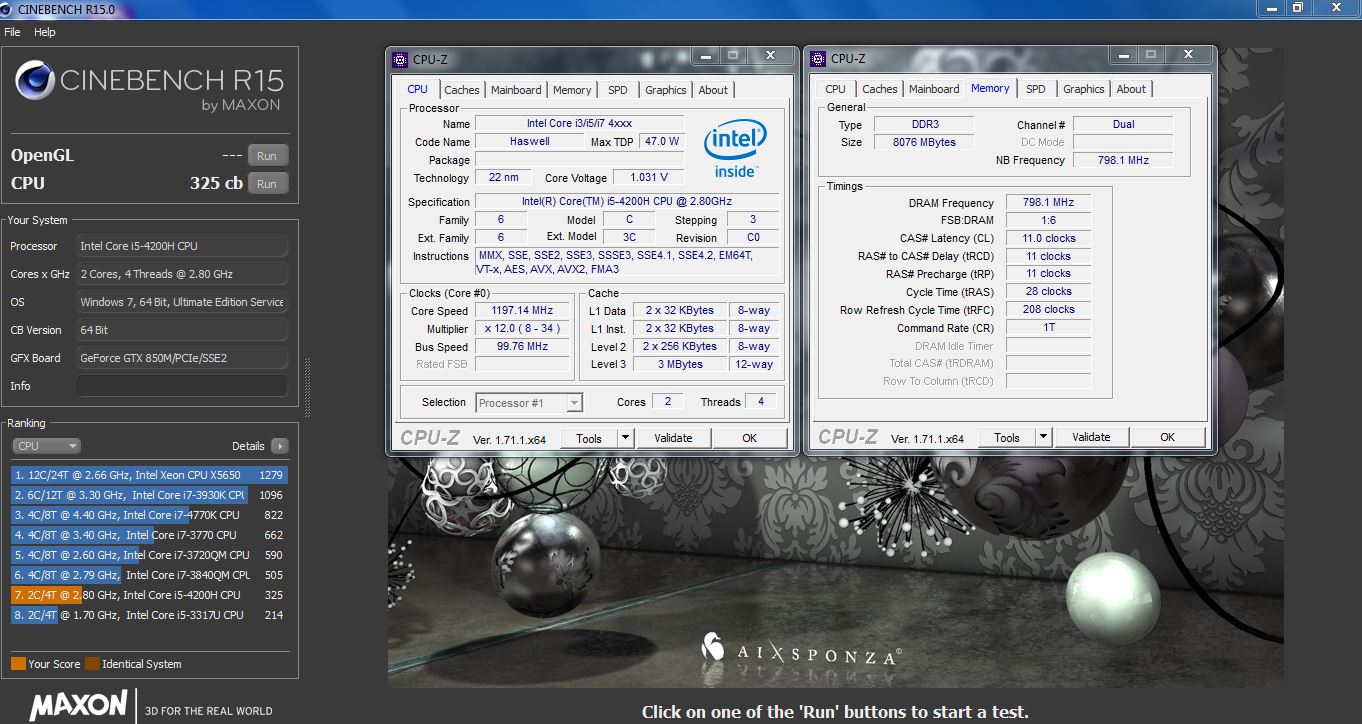
Task: Switch to Mainboard tab in left CPU-Z window
Action: [516, 90]
